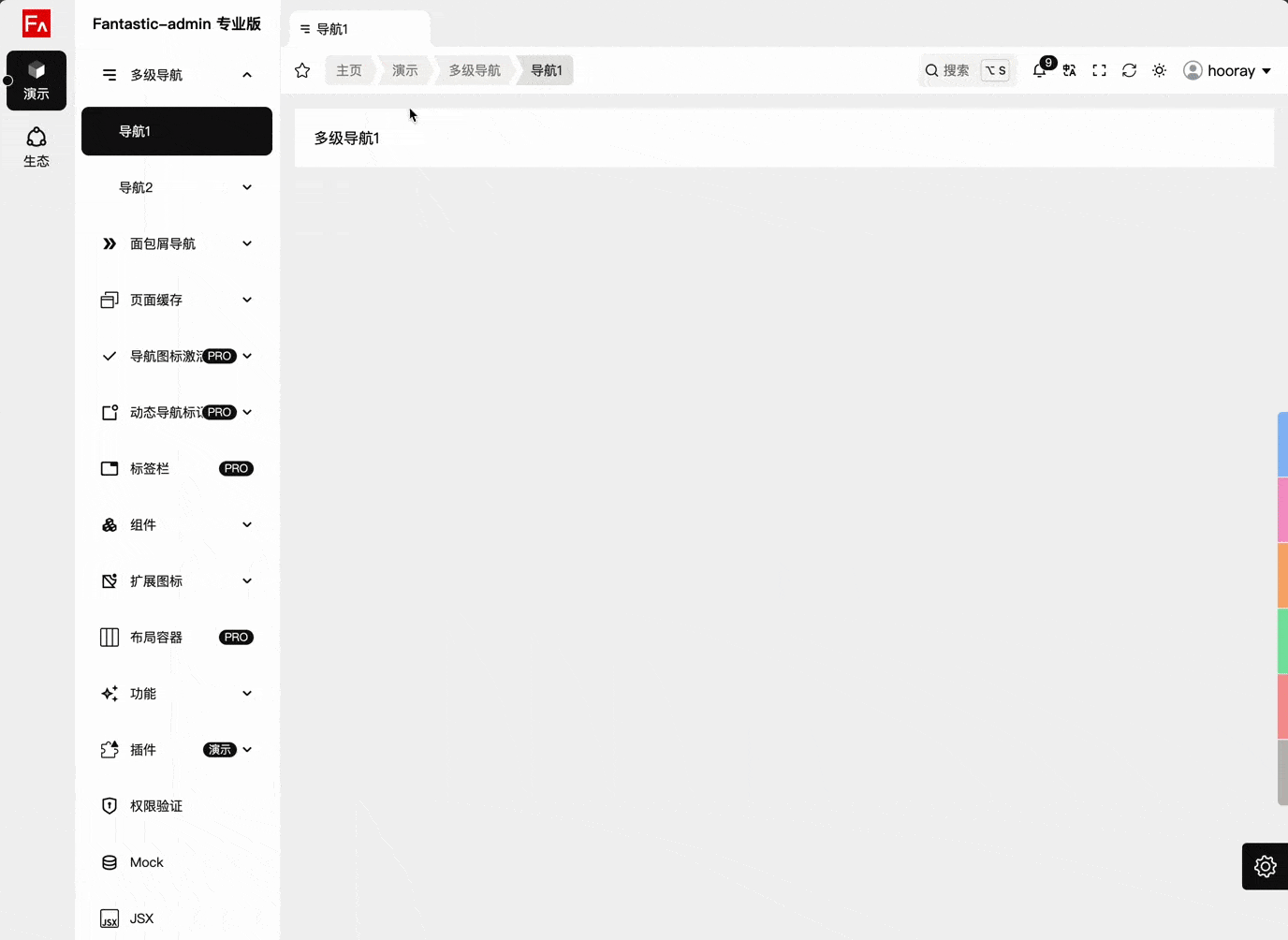This screenshot has width=1288, height=940.
Task: Click the 搜索 search box
Action: [x=967, y=70]
